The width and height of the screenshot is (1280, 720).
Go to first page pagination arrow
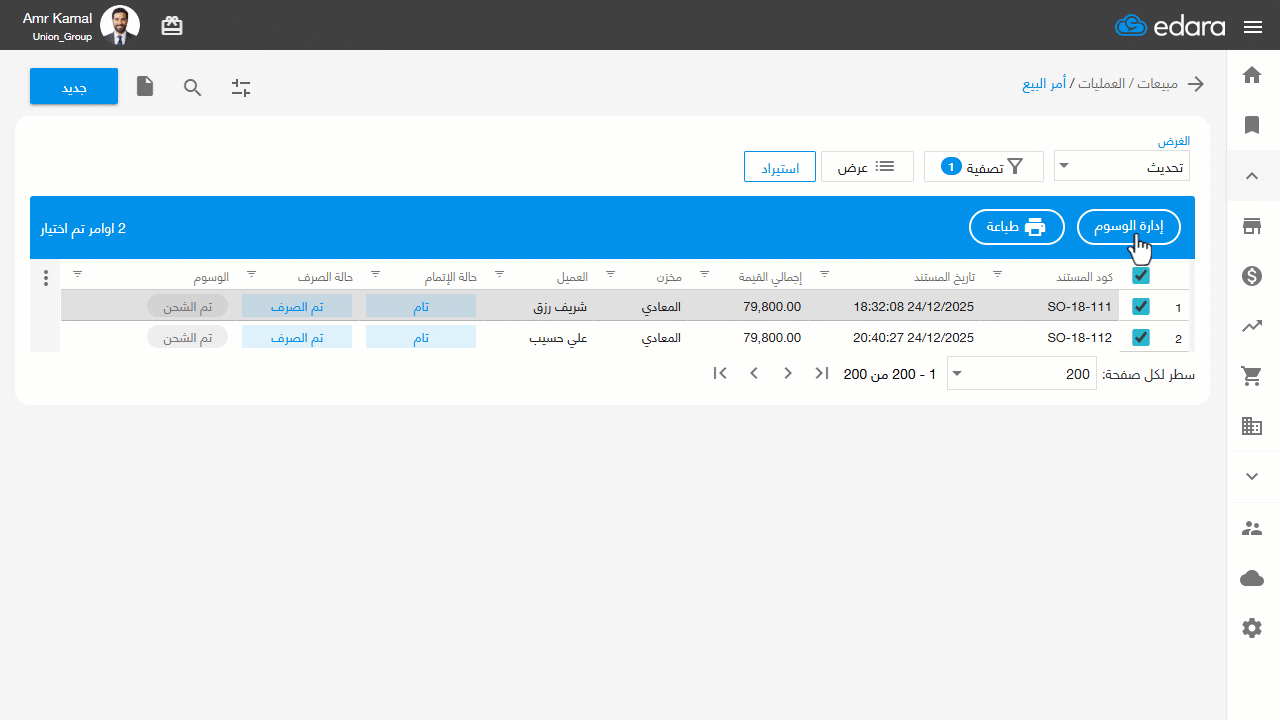pos(822,374)
